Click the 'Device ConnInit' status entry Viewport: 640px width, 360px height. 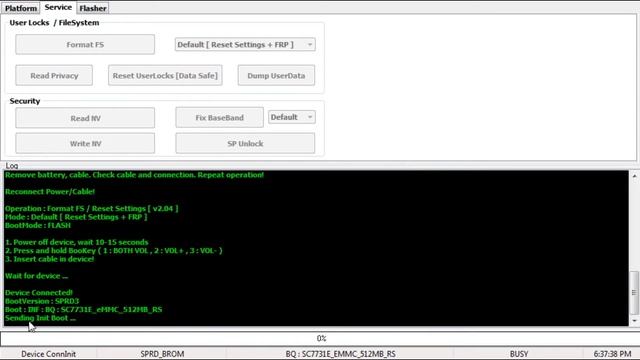(48, 354)
